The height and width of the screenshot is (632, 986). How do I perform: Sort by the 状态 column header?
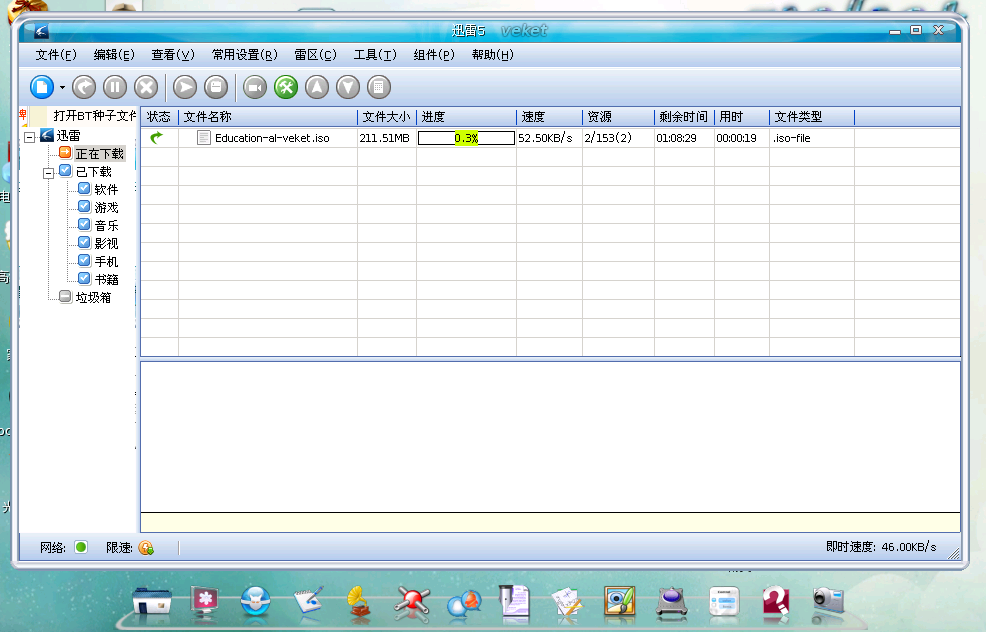159,116
